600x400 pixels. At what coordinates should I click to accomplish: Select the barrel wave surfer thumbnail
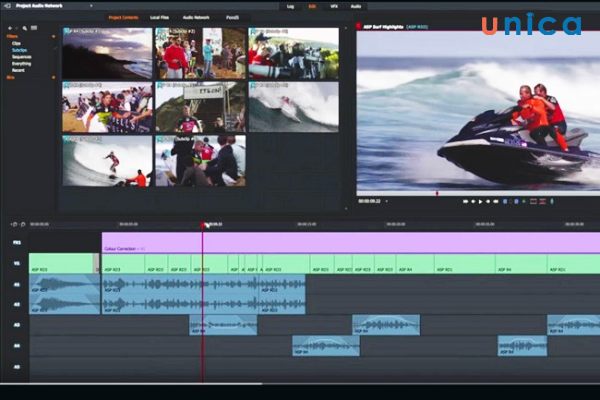[107, 161]
